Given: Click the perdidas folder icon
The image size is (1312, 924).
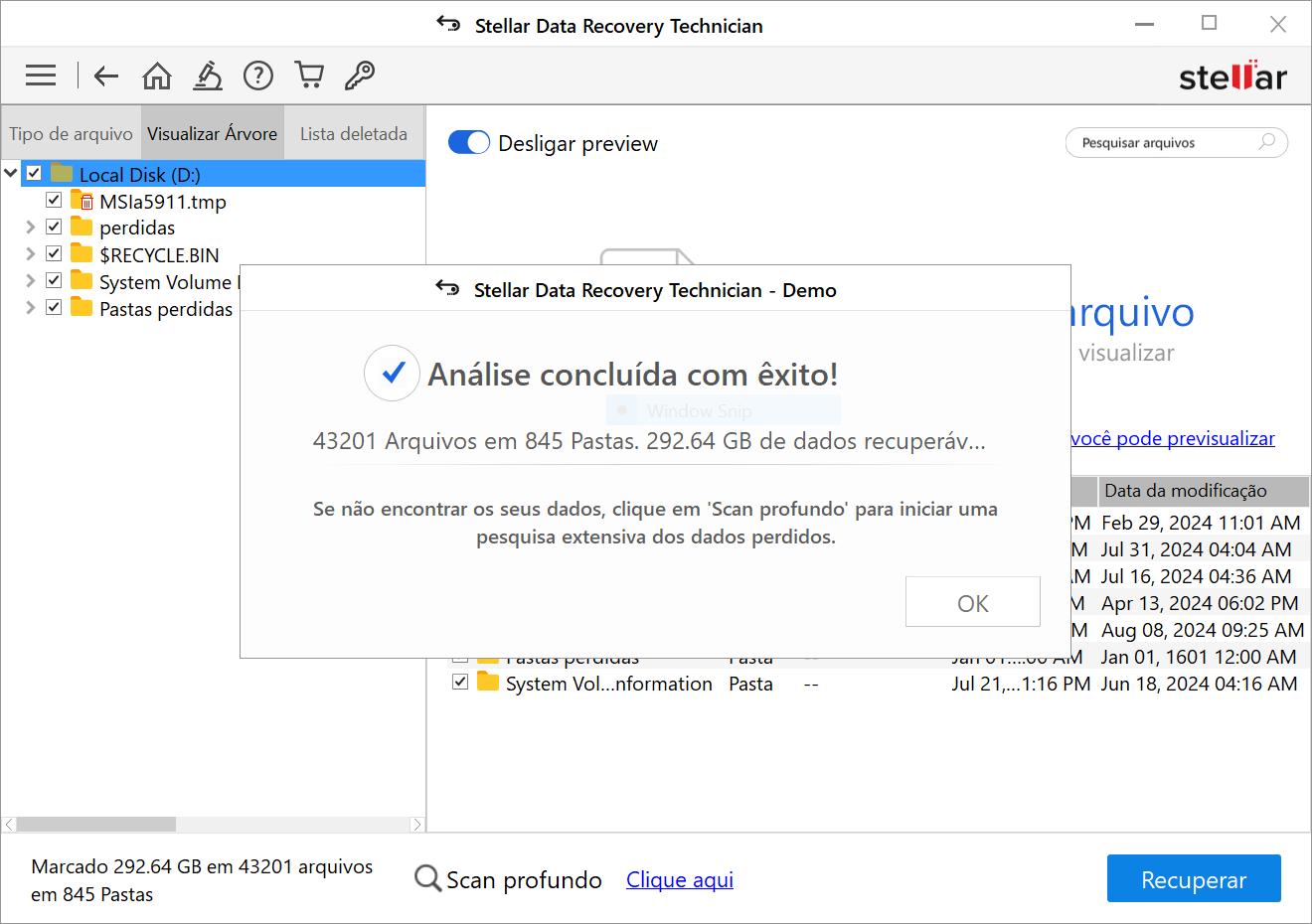Looking at the screenshot, I should click(82, 228).
